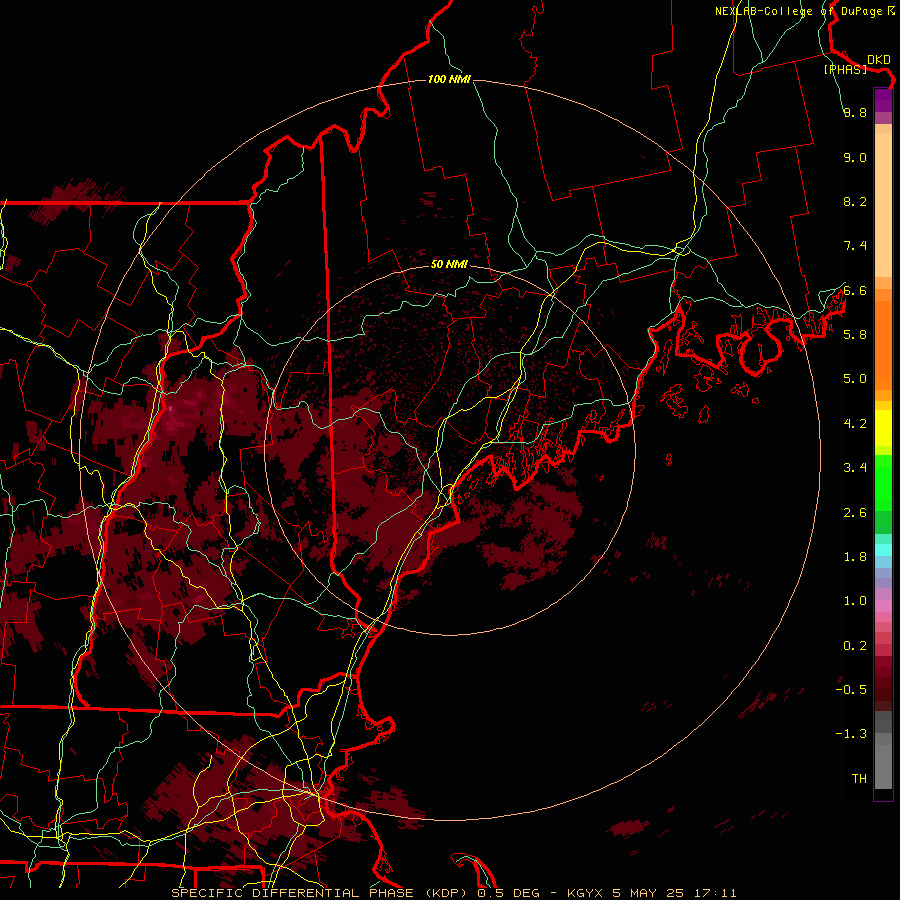Pick the cyan segment of the color bar
The image size is (900, 900).
point(883,549)
